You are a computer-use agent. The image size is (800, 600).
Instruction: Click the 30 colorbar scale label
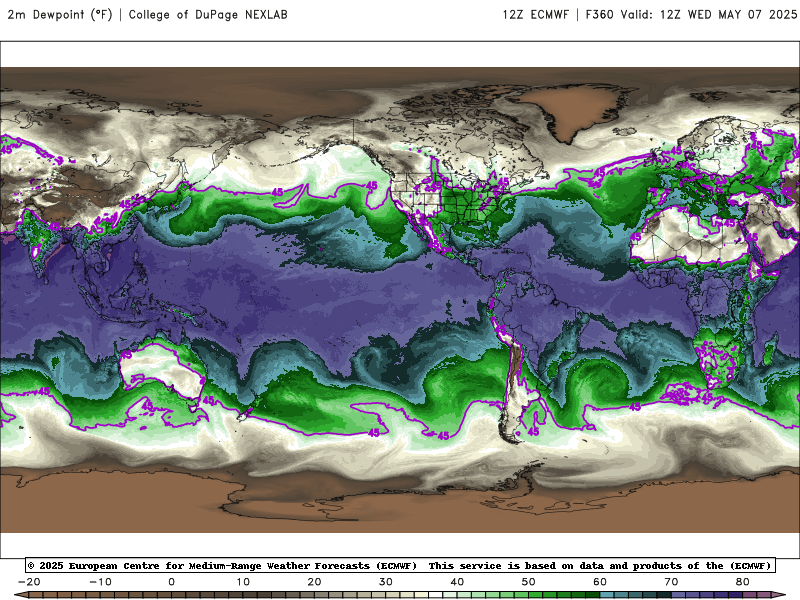(x=386, y=582)
